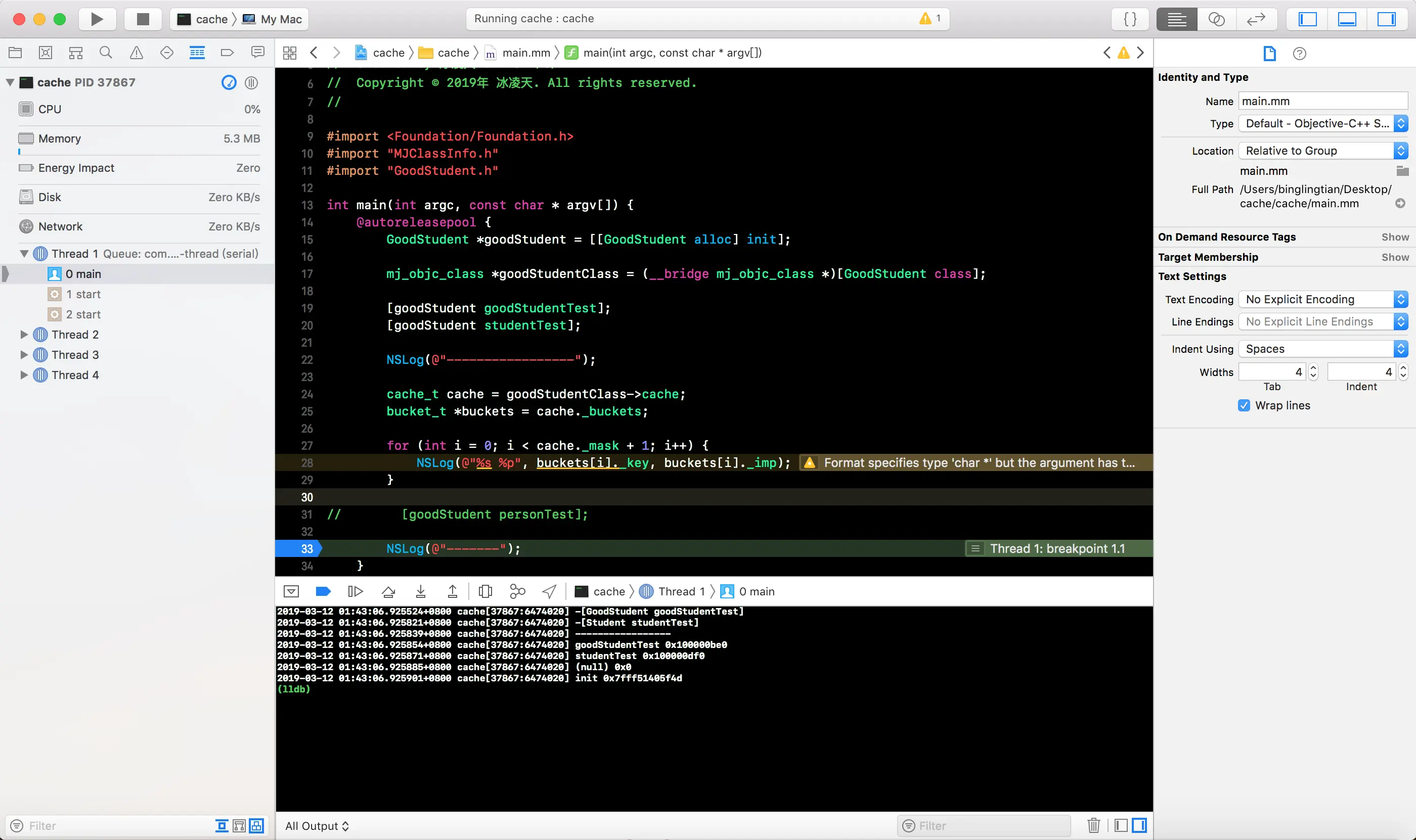Viewport: 1416px width, 840px height.
Task: Stop the running cache program
Action: [143, 19]
